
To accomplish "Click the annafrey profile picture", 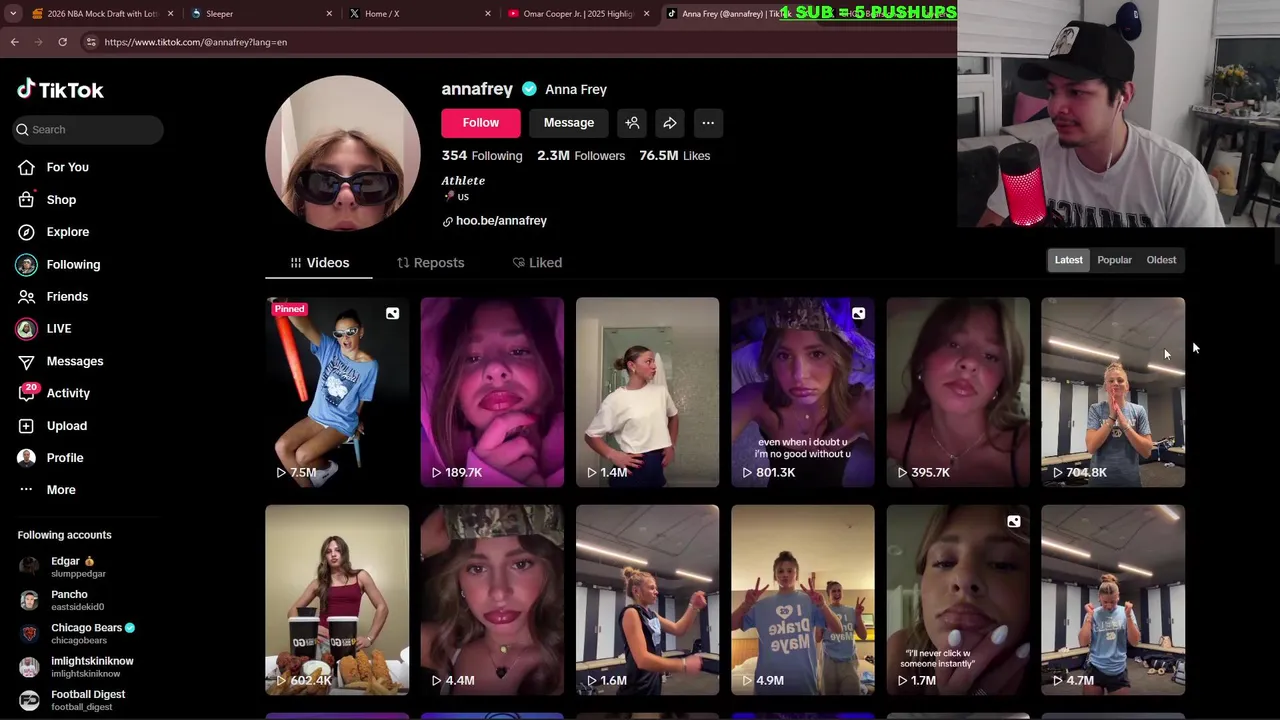I will (x=343, y=153).
